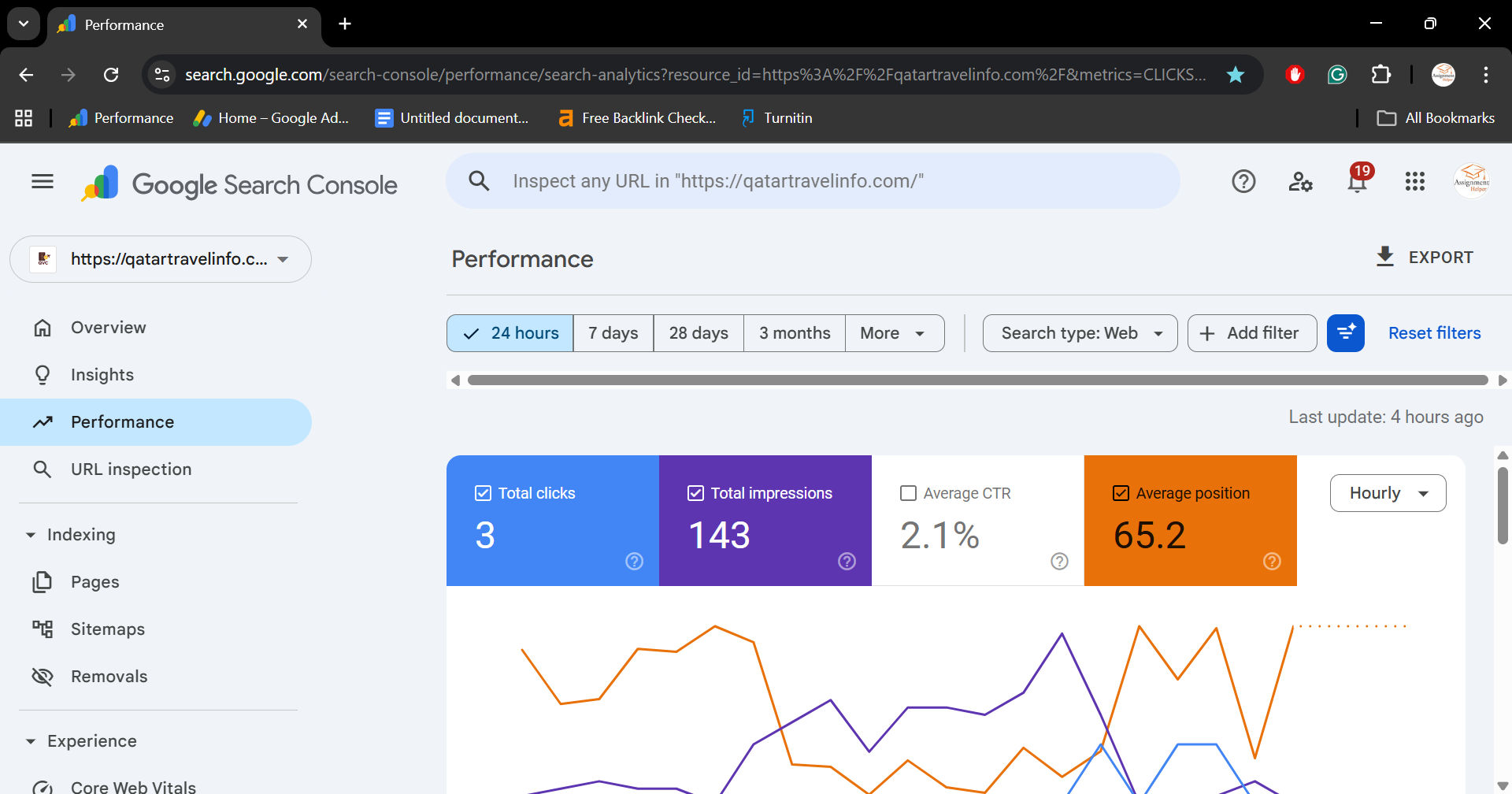The image size is (1512, 794).
Task: Open the Home – Google Ads bookmark
Action: 272,118
